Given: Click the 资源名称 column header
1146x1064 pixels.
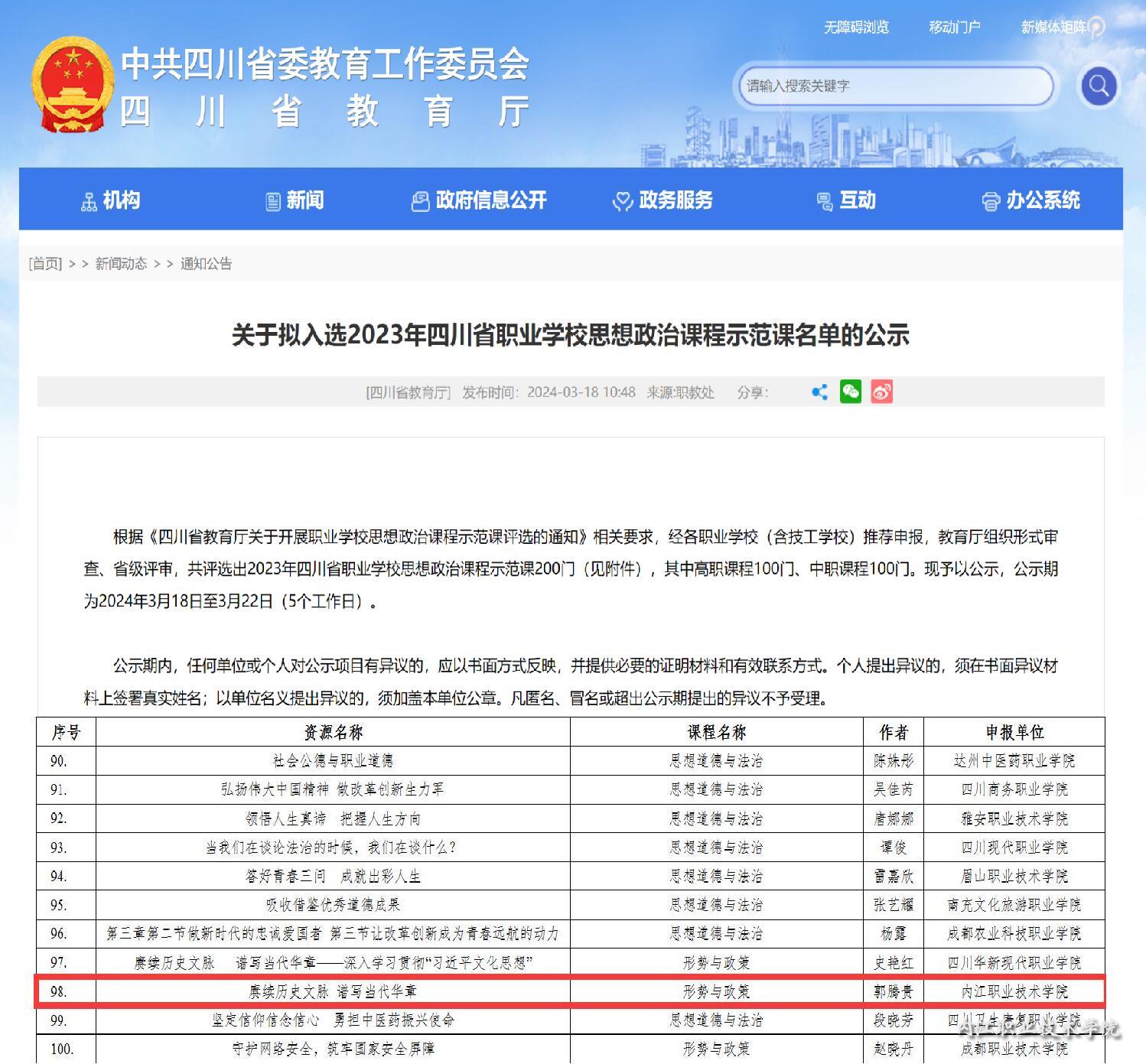Looking at the screenshot, I should [x=333, y=732].
